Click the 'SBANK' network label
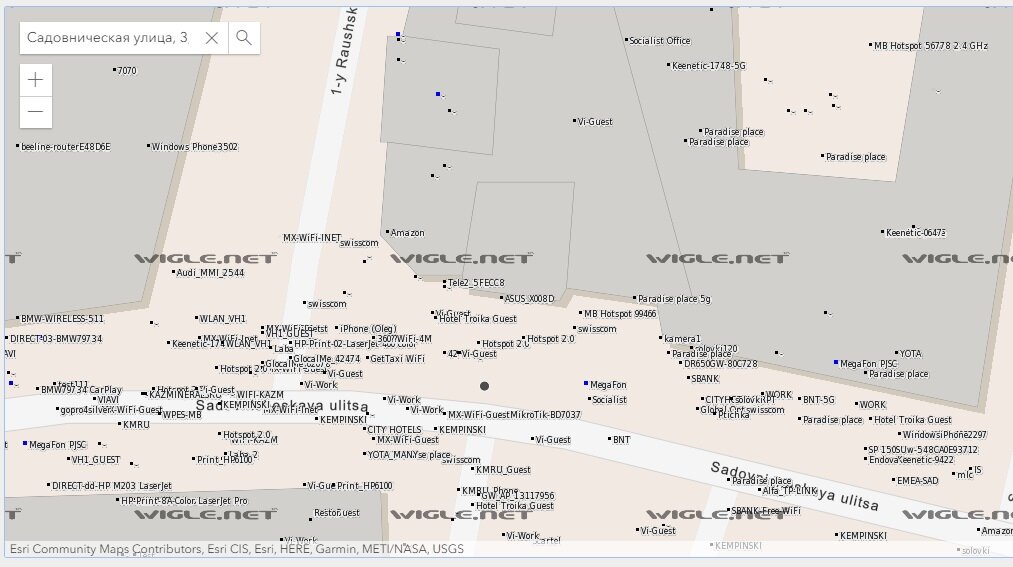This screenshot has height=567, width=1013. 705,379
